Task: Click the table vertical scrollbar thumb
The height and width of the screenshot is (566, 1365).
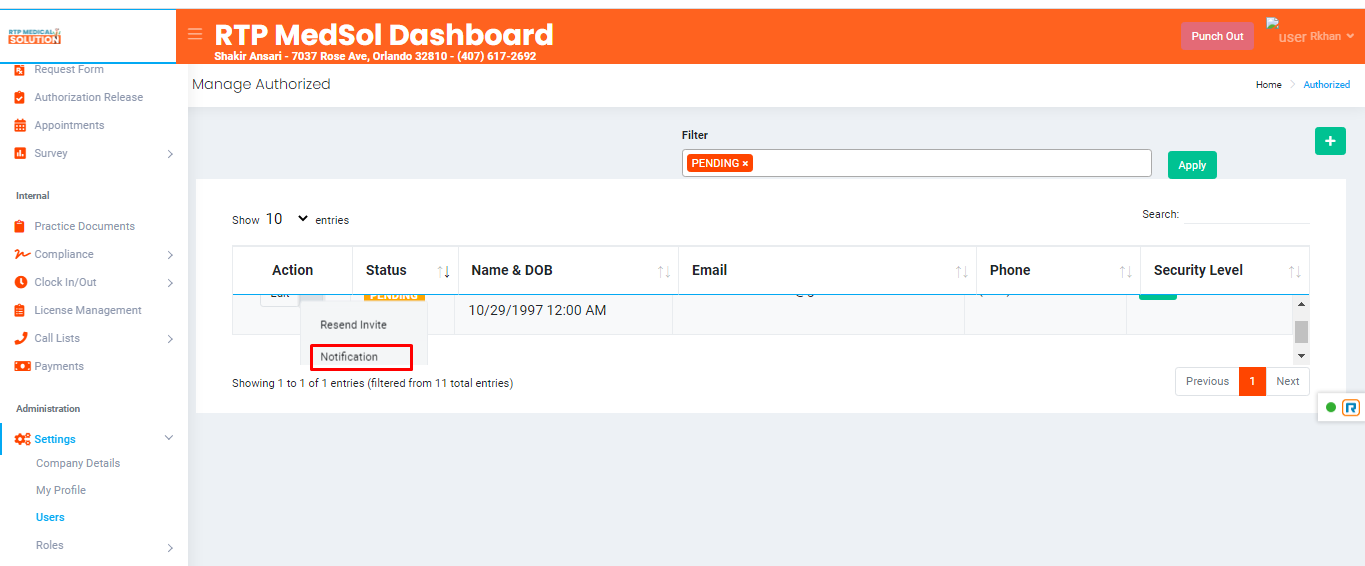Action: tap(1301, 332)
